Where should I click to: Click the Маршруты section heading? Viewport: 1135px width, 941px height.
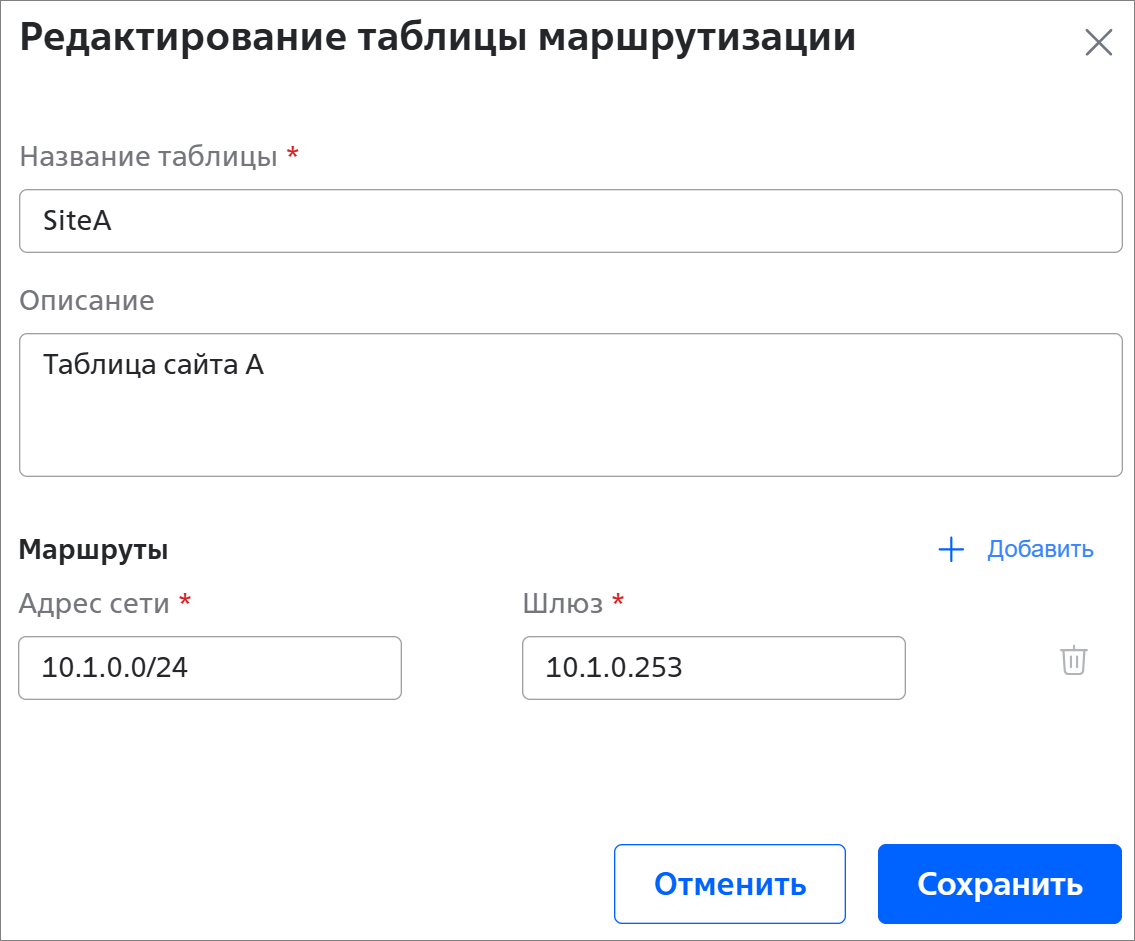click(x=93, y=549)
